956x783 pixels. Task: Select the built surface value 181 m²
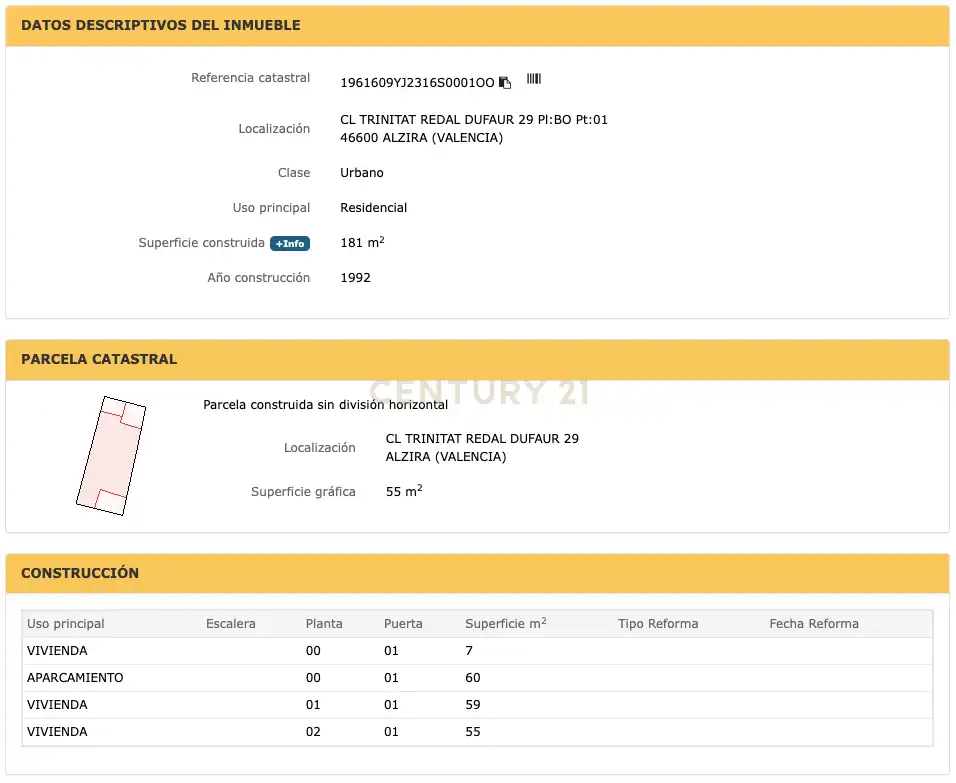point(362,242)
